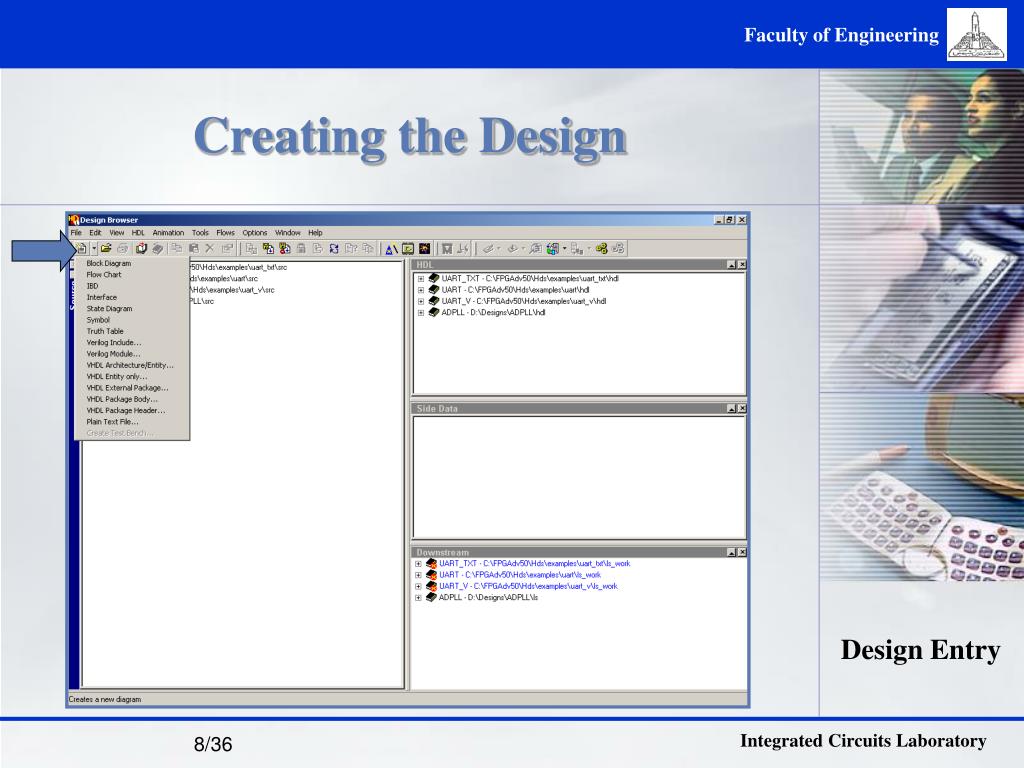The image size is (1024, 768).
Task: Open the dropdown arrow beside the New icon
Action: point(94,247)
